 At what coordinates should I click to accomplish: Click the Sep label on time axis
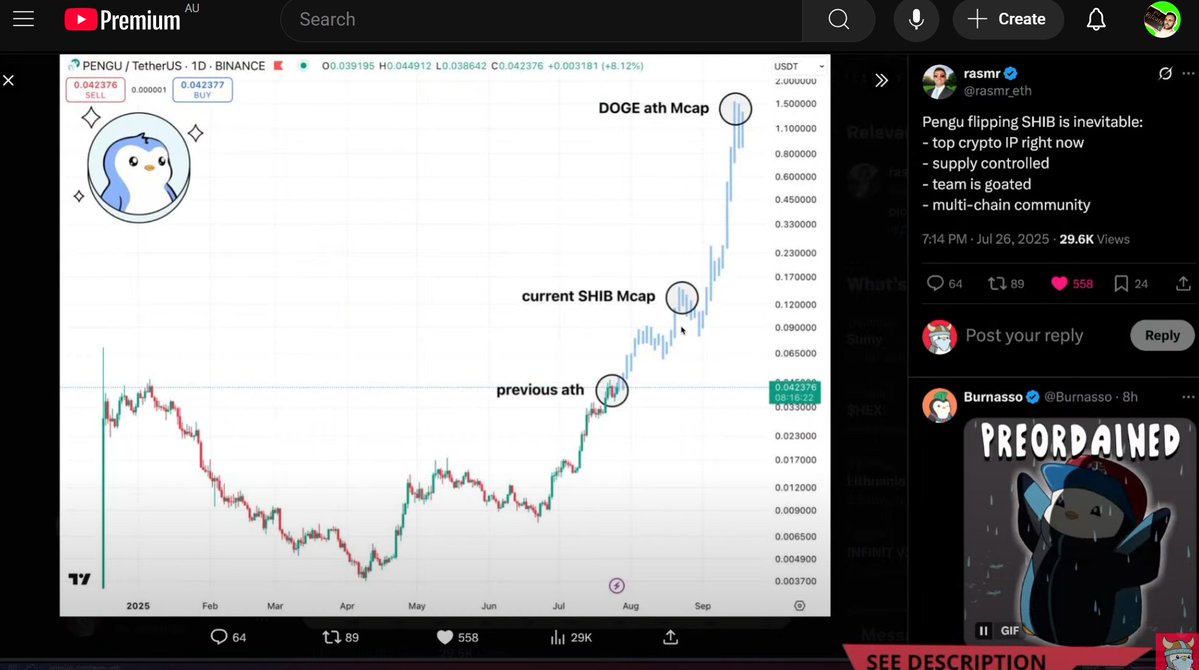703,606
